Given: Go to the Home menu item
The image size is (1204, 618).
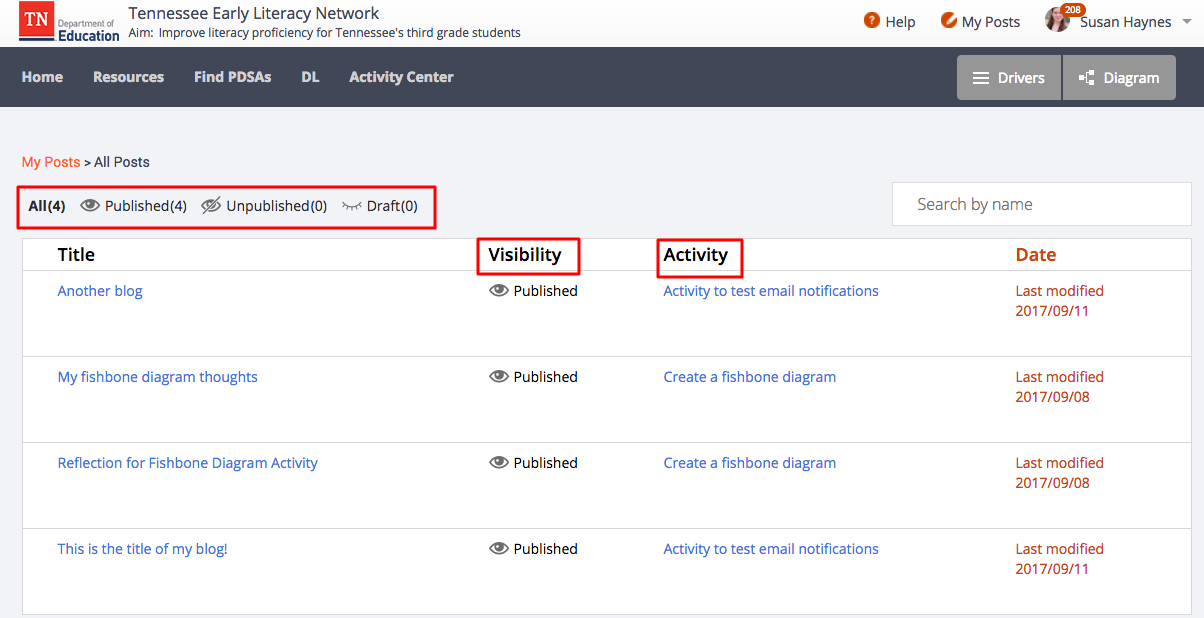Looking at the screenshot, I should pos(42,77).
